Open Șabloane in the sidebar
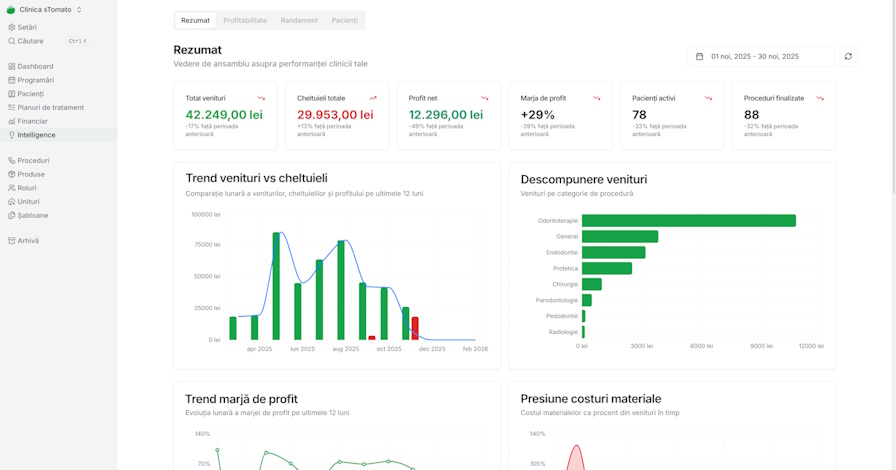 [32, 215]
